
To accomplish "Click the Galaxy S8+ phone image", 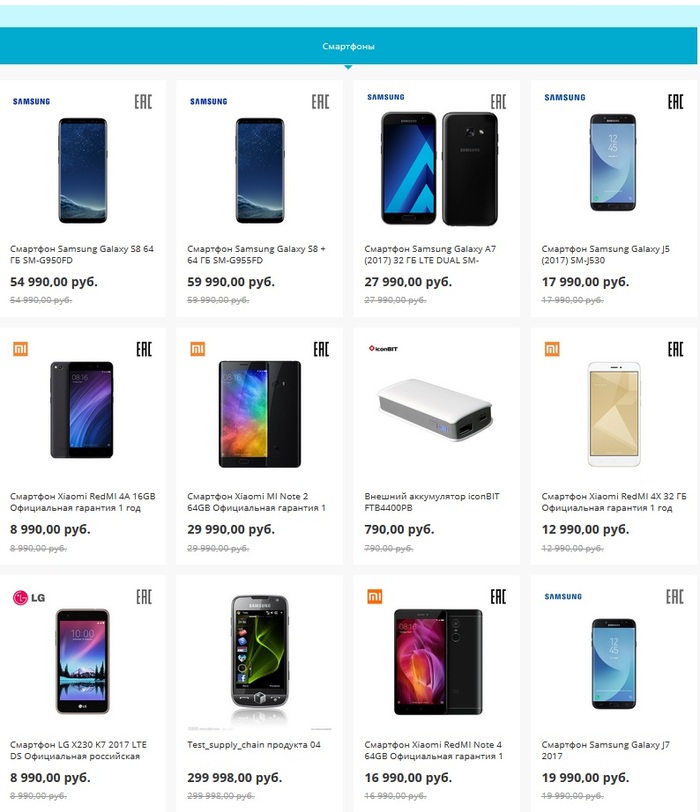I will click(260, 170).
